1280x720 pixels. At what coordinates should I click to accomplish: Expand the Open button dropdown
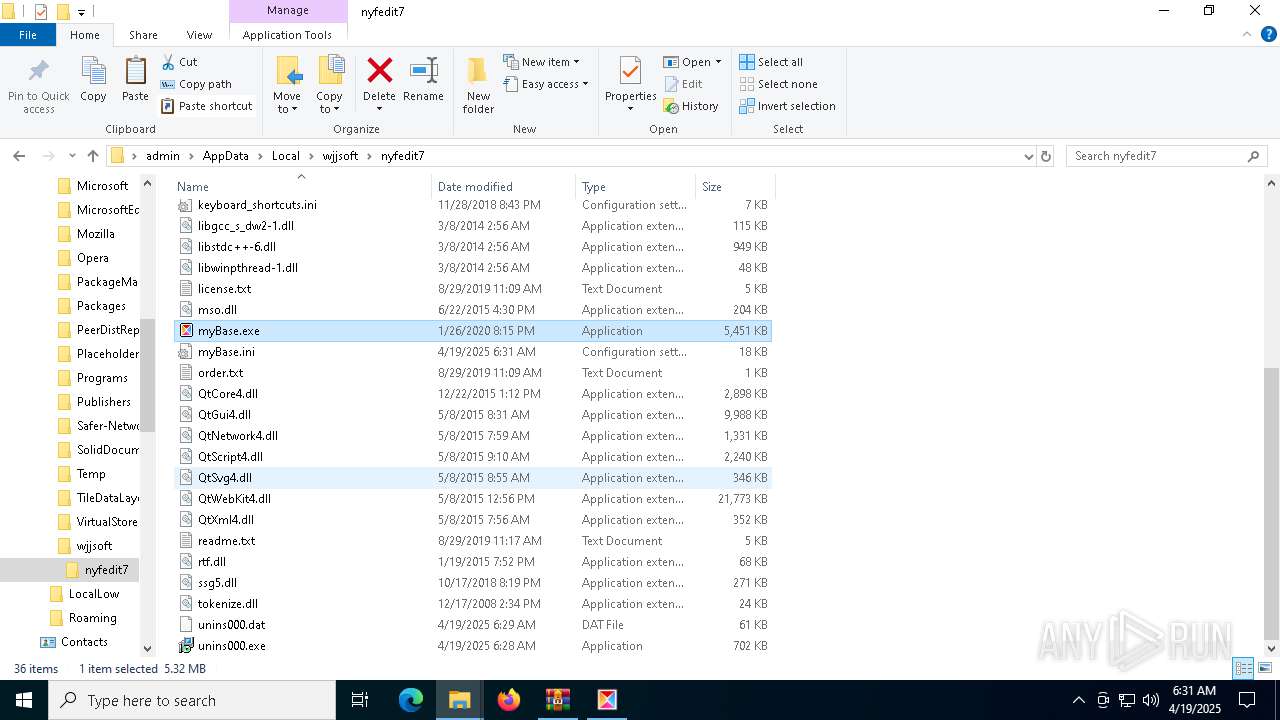tap(718, 62)
